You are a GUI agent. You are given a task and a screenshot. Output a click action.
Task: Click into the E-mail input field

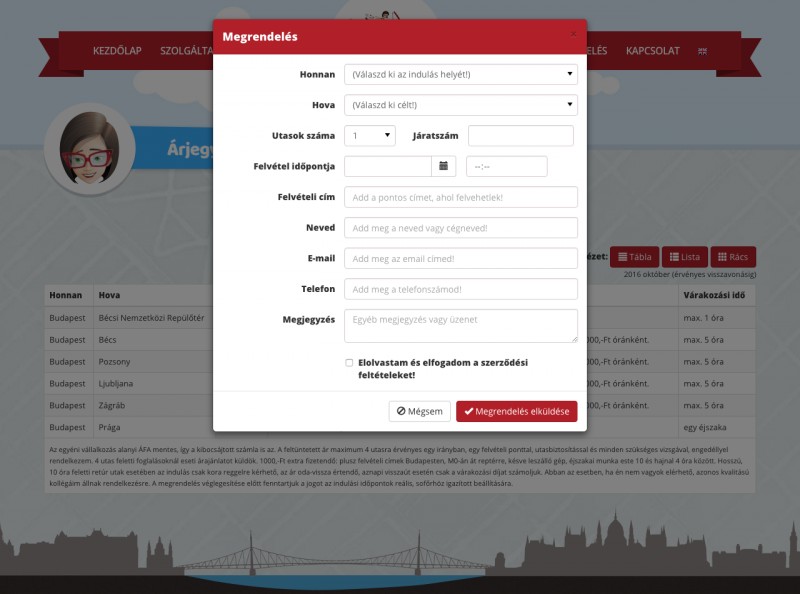(460, 258)
